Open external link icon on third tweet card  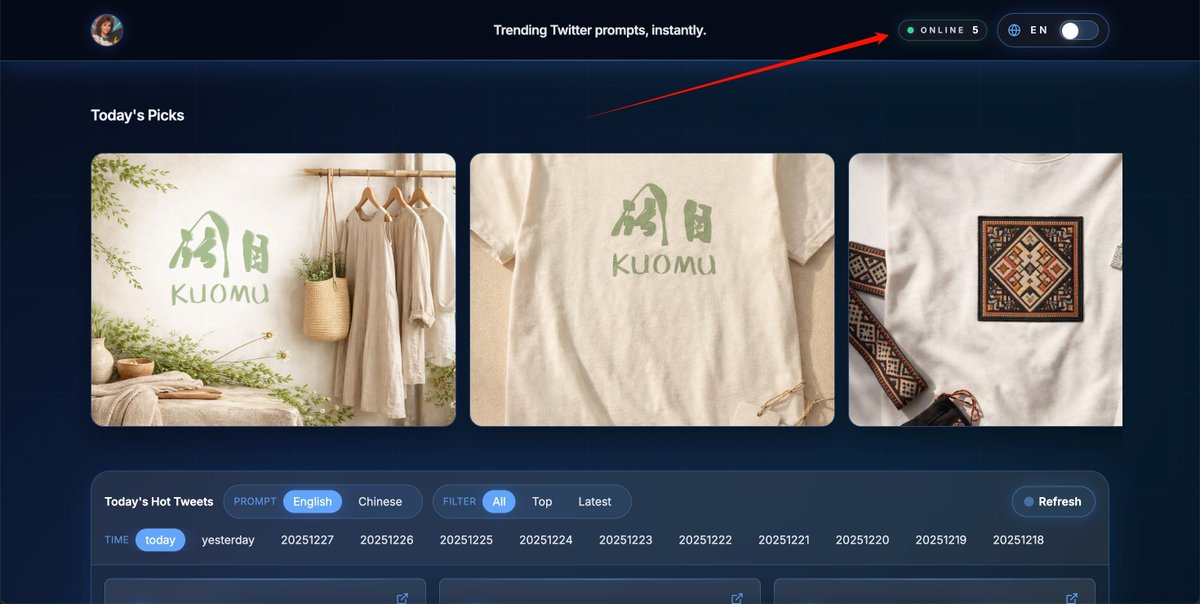click(1071, 598)
